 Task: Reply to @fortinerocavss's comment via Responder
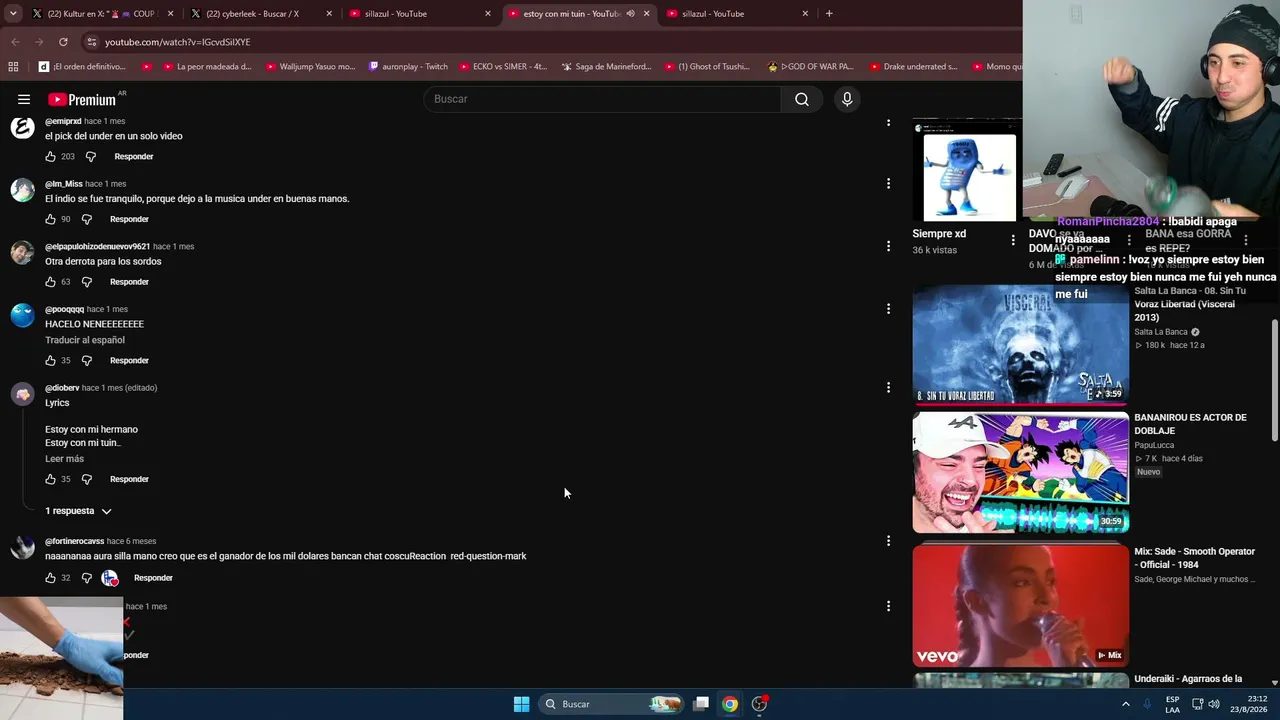pos(153,578)
